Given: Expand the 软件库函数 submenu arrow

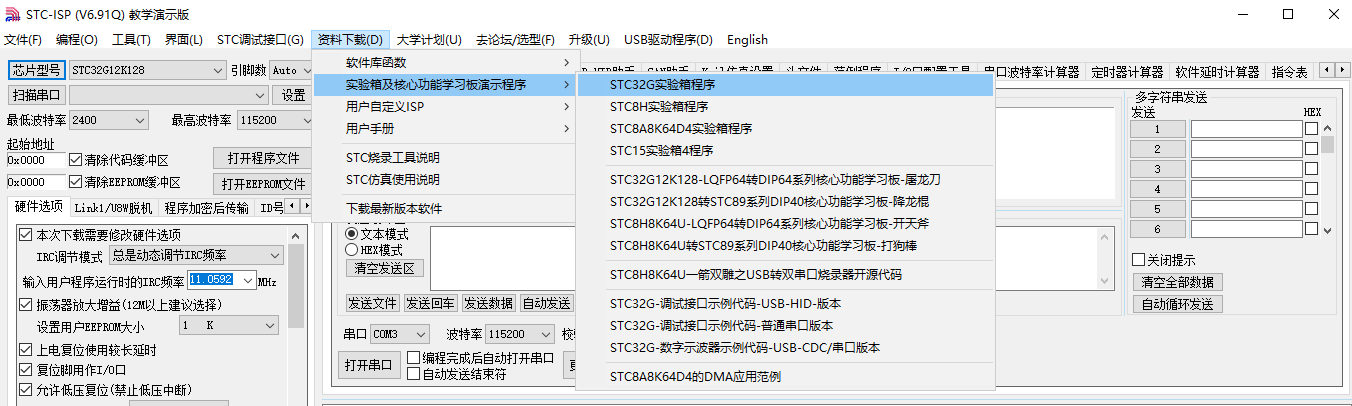Looking at the screenshot, I should (567, 63).
